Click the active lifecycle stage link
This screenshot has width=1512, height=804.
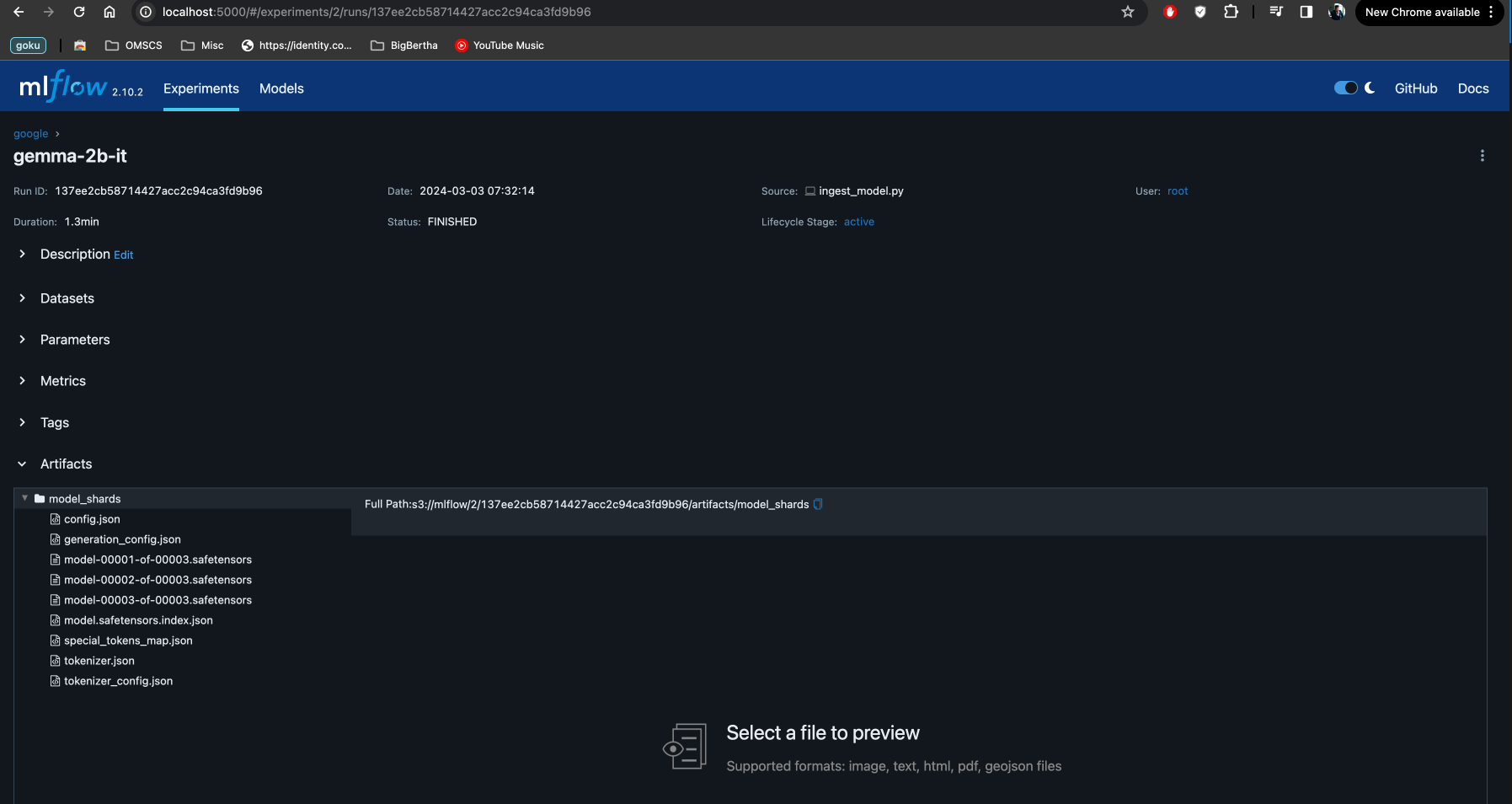(x=859, y=222)
